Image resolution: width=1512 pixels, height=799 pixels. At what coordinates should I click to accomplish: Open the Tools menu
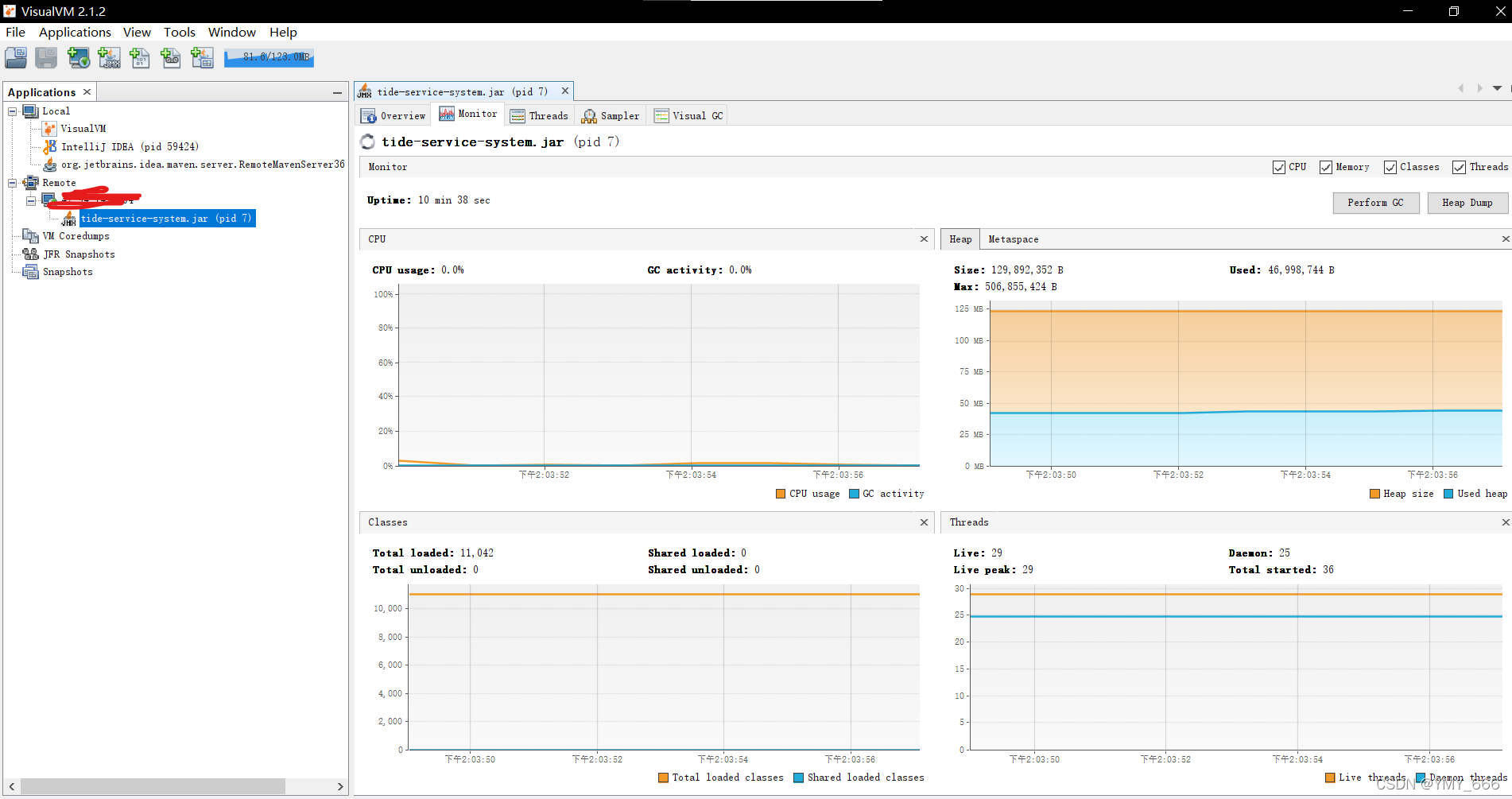180,32
